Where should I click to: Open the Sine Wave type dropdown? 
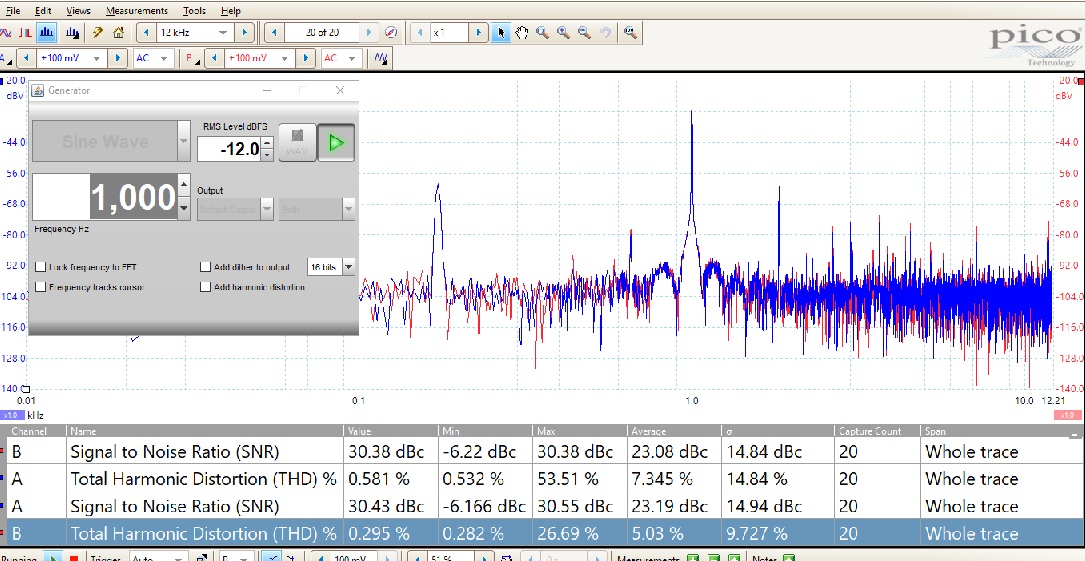coord(183,140)
